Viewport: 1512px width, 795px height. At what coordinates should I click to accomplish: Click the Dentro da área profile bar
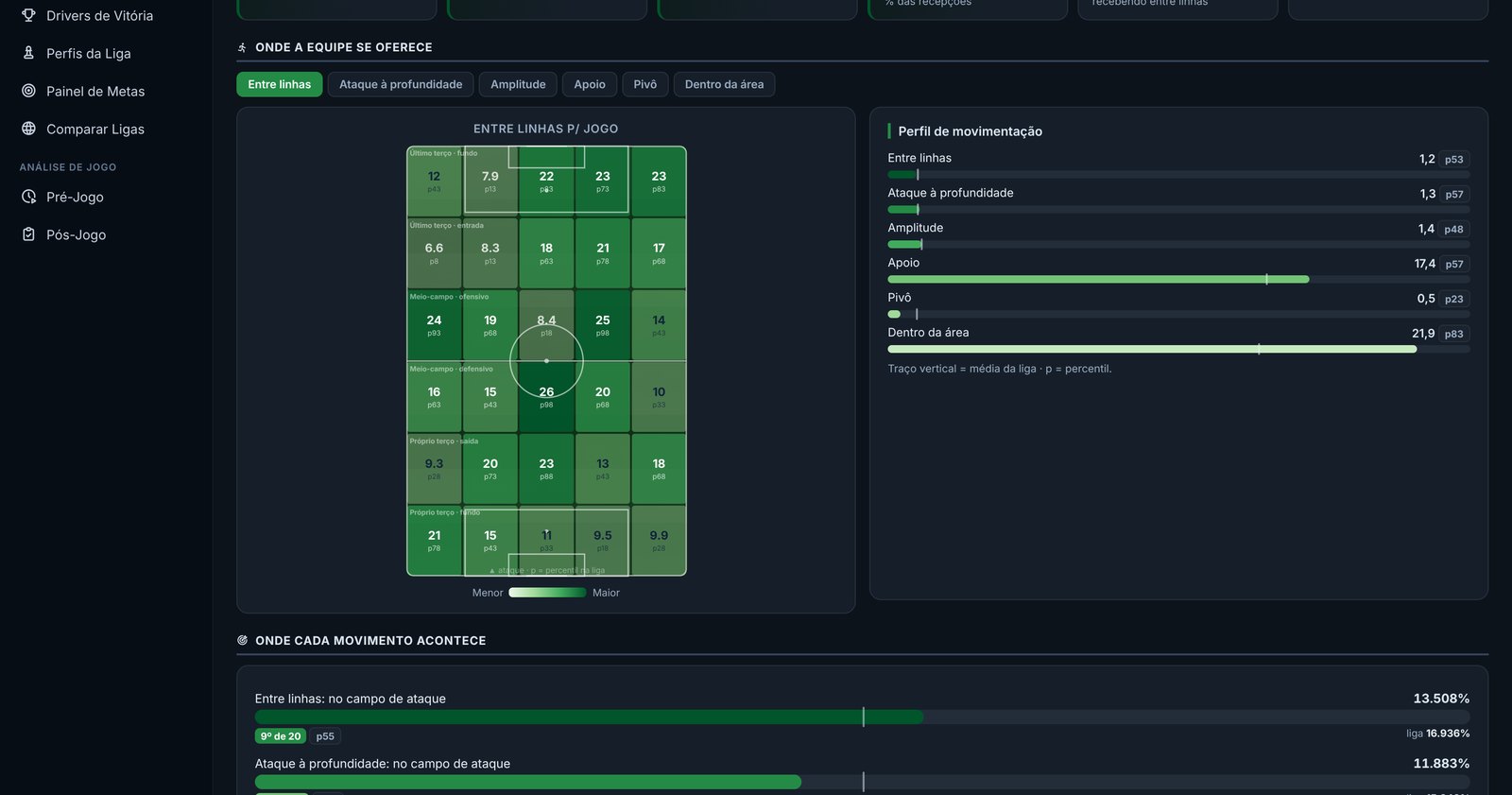point(1178,350)
